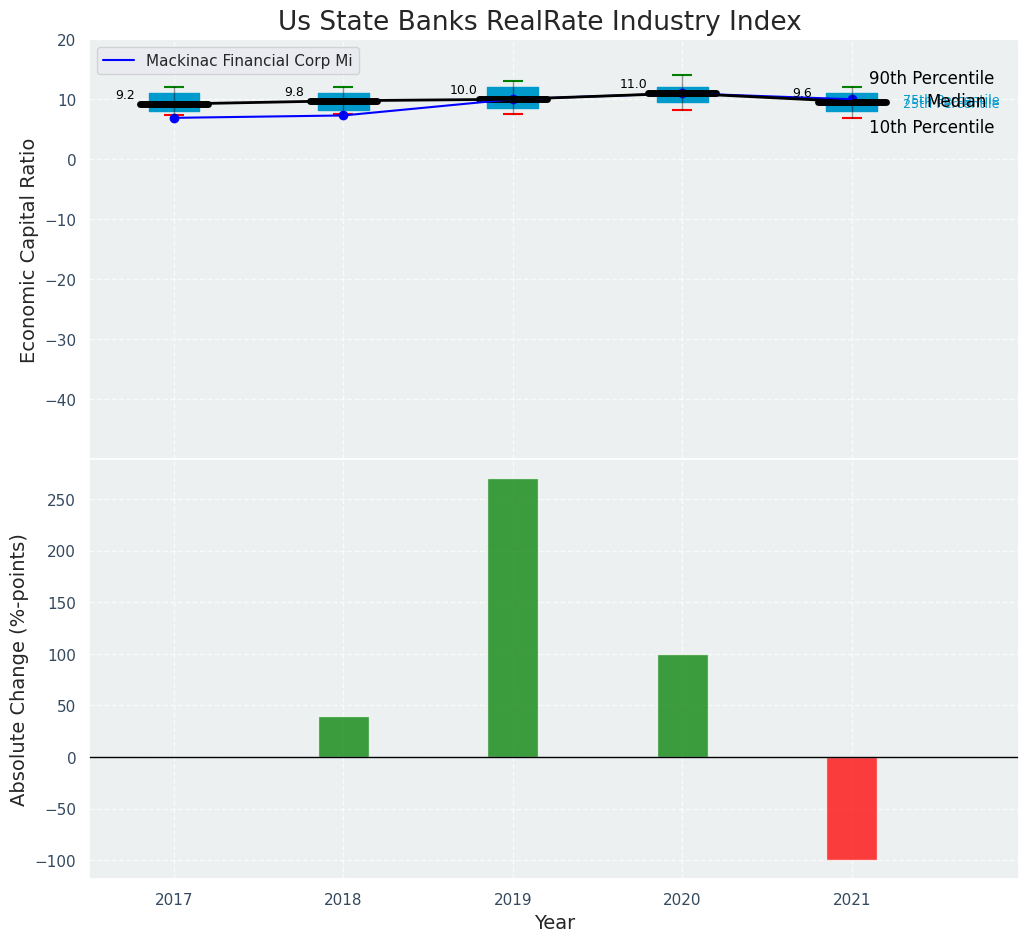Select the green 2020 absolute change bar
The height and width of the screenshot is (942, 1029).
682,705
